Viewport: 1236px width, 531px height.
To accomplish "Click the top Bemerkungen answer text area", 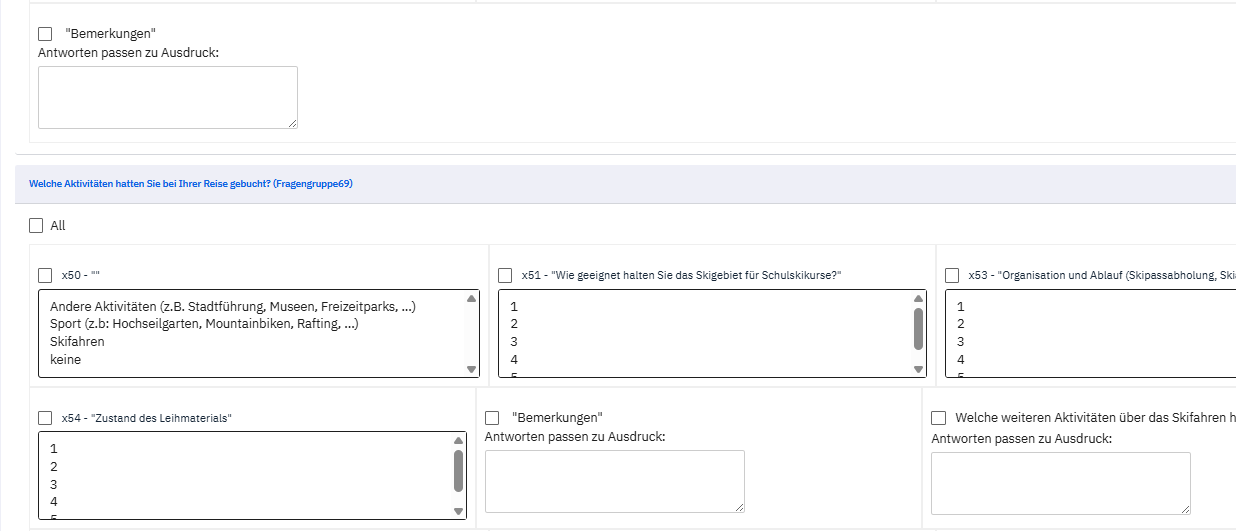I will tap(167, 97).
